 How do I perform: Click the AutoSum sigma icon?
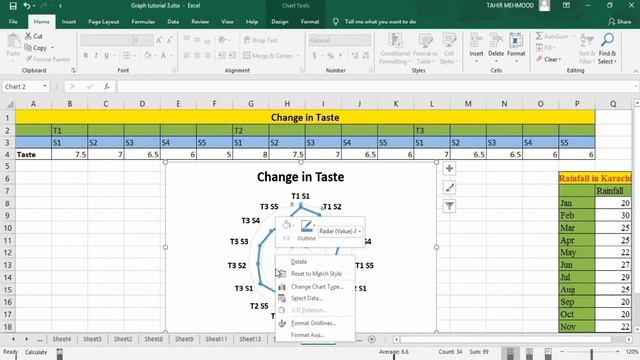tap(539, 36)
